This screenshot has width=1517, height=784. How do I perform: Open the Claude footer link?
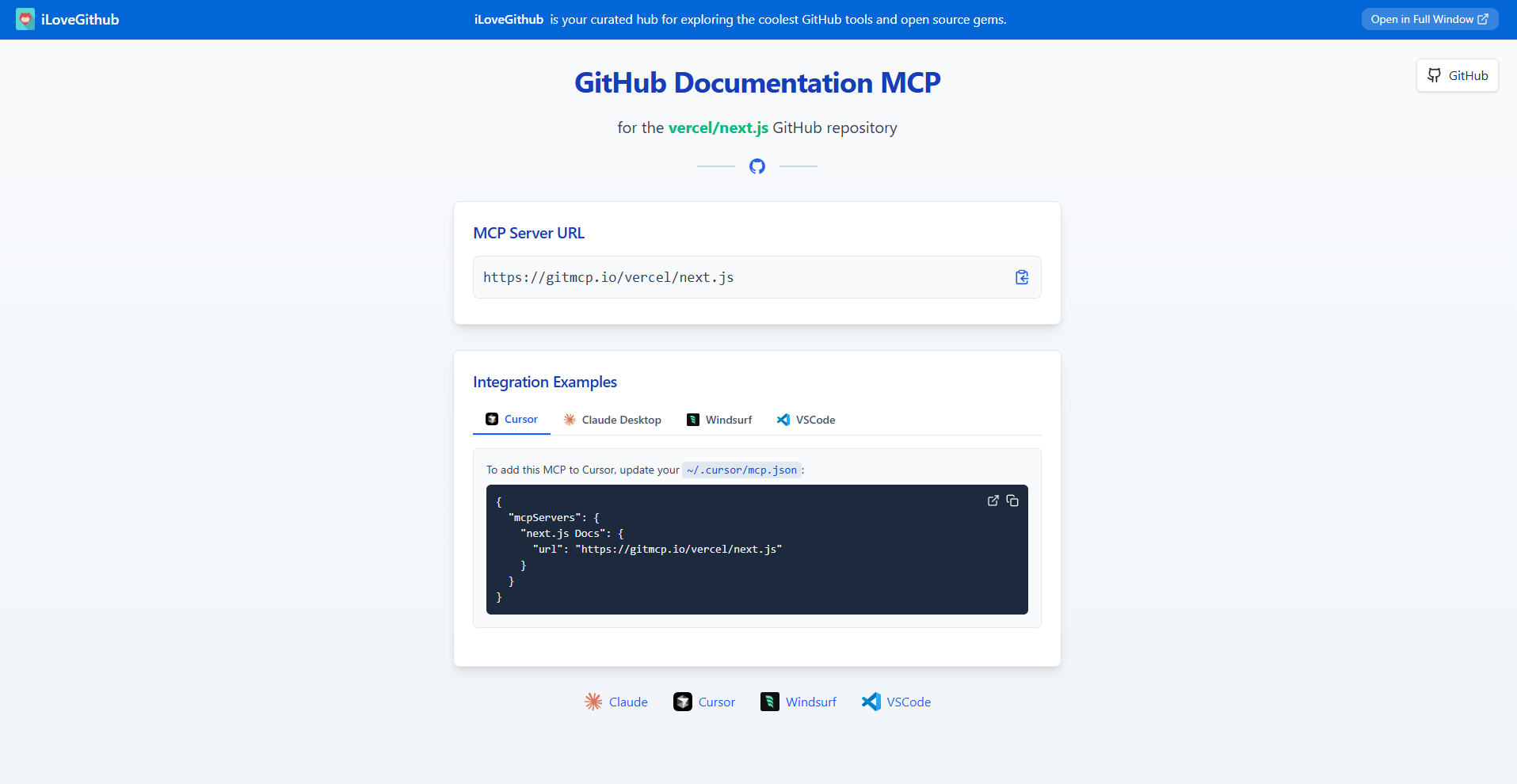coord(616,702)
